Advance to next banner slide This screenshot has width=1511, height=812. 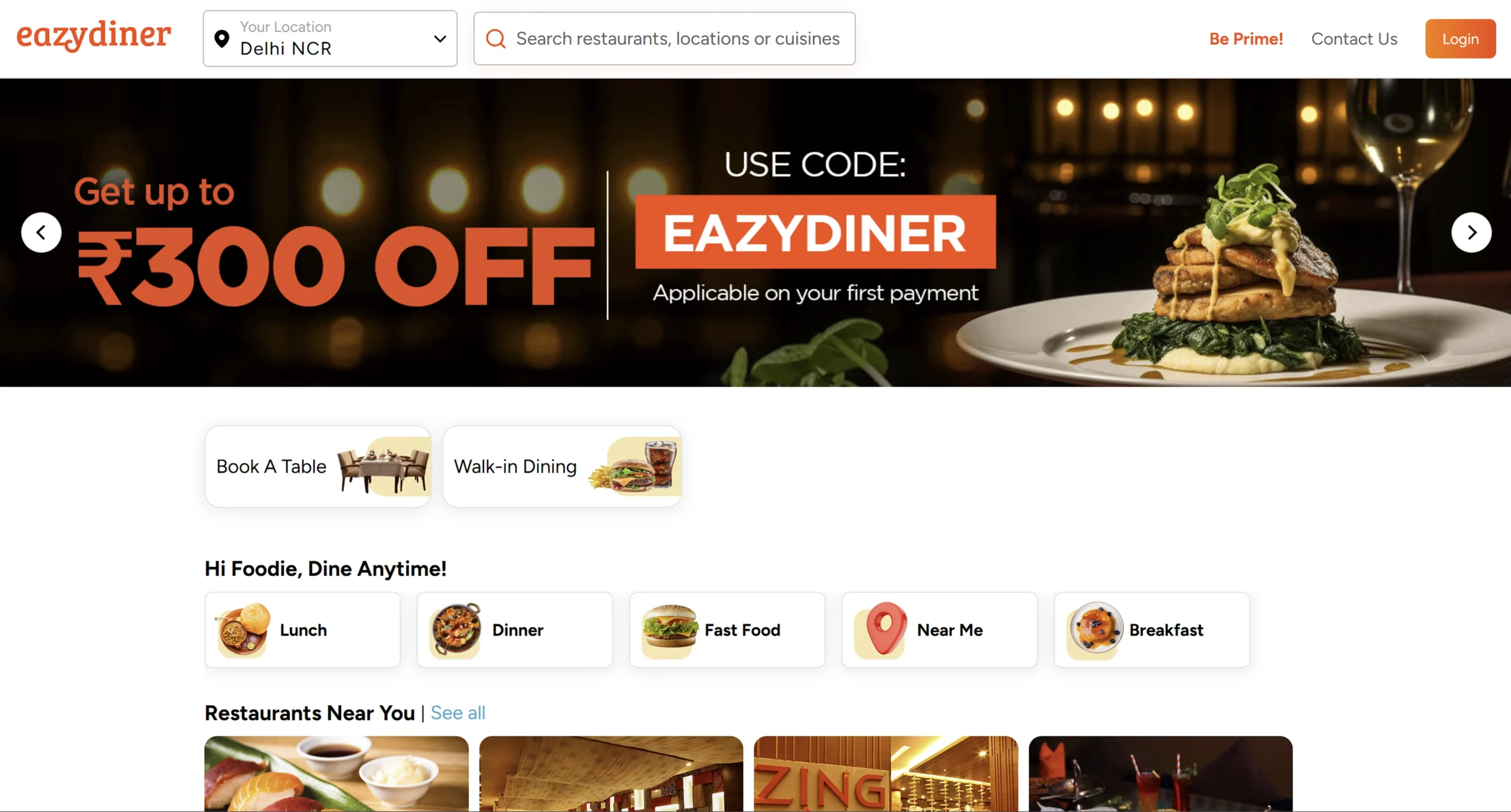[1471, 233]
